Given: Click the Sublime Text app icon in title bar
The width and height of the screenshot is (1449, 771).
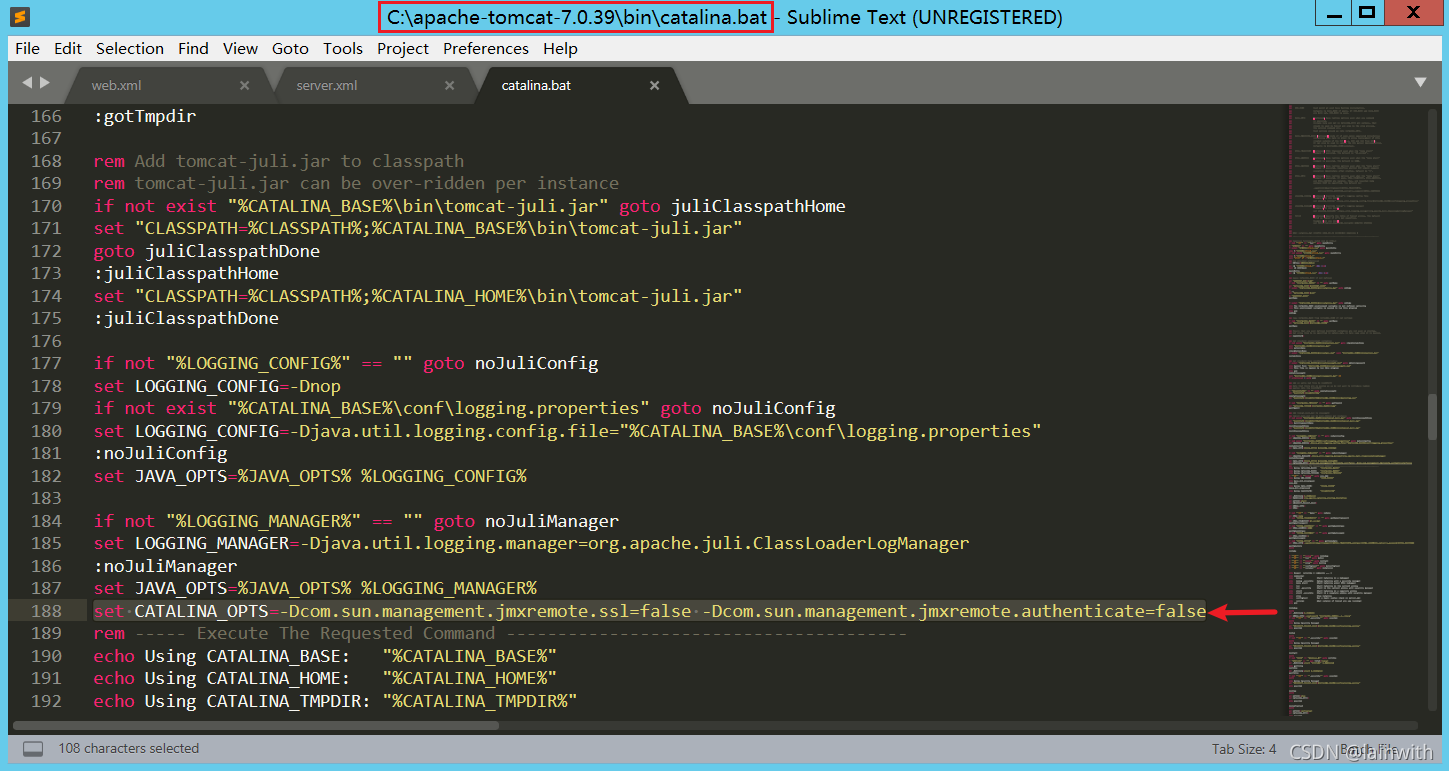Looking at the screenshot, I should pos(19,16).
